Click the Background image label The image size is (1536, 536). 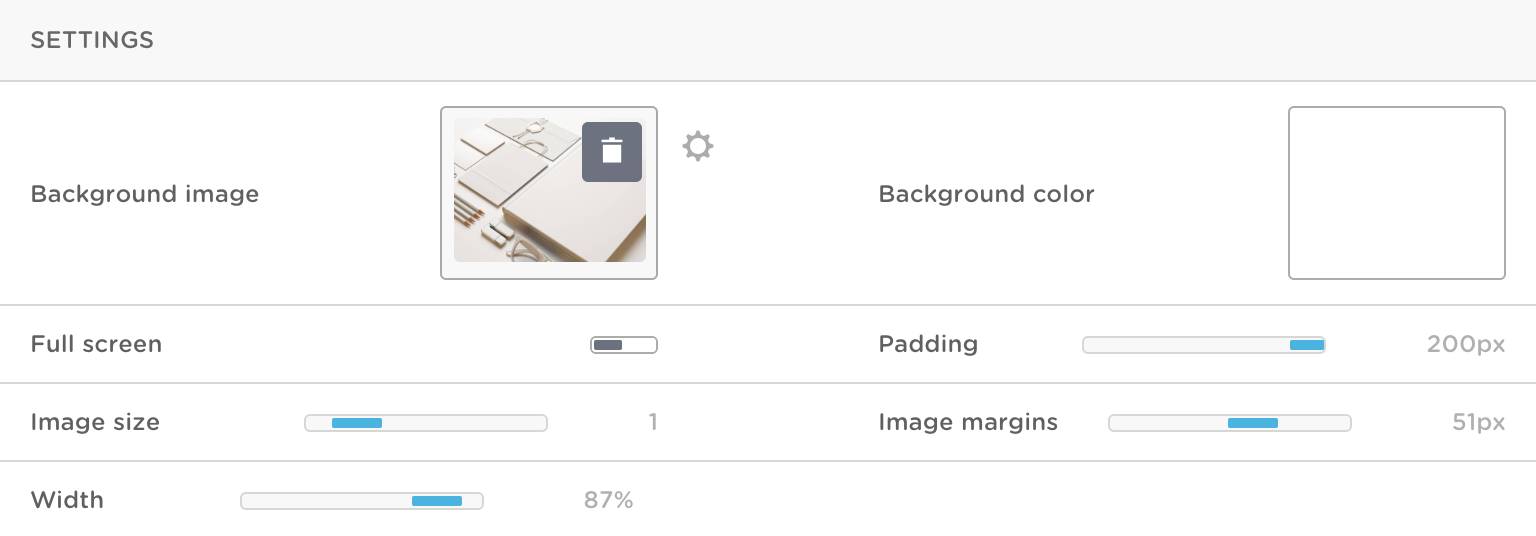[x=145, y=194]
